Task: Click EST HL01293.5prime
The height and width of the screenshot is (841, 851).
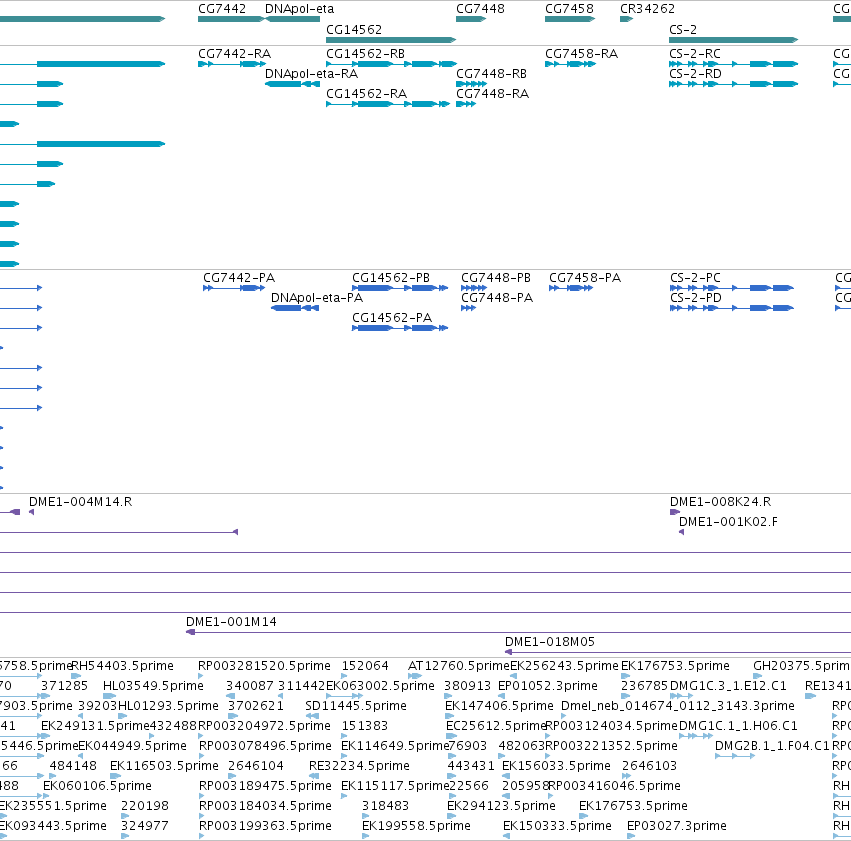Action: click(168, 706)
